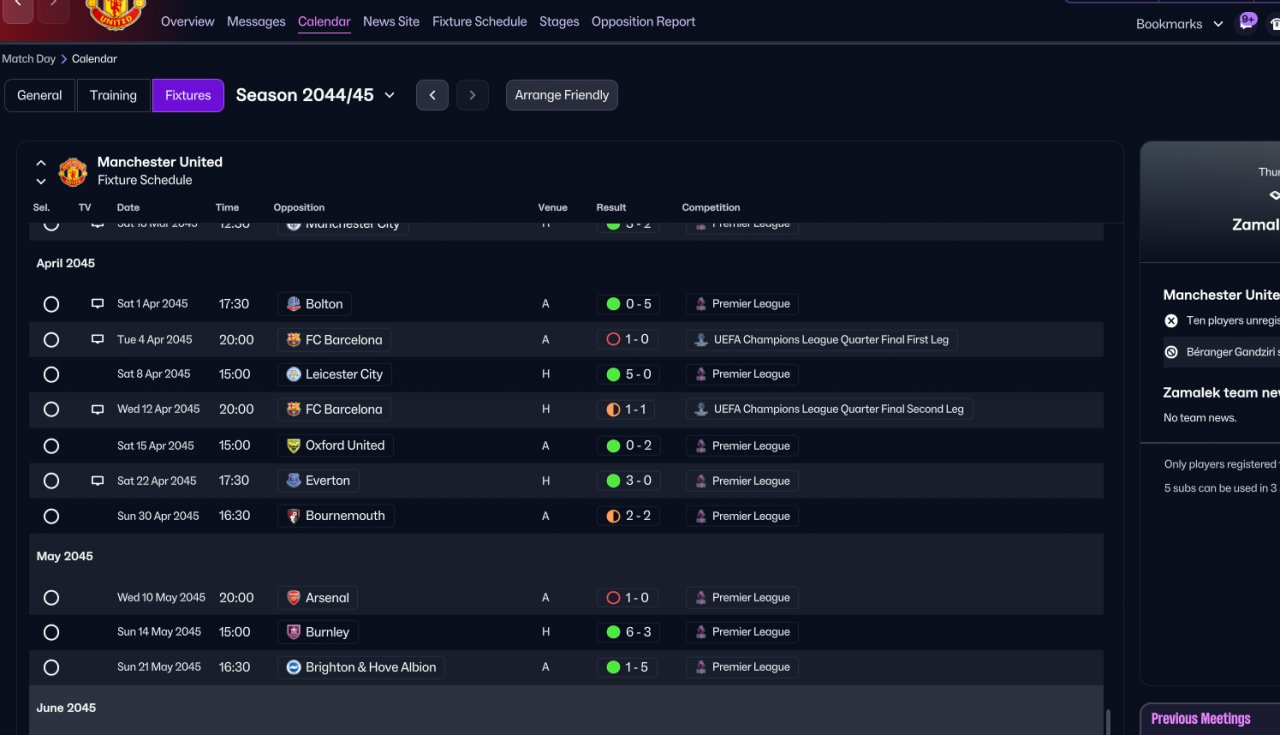Click the TV icon on the Bolton fixture row
The image size is (1280, 735).
(x=98, y=304)
